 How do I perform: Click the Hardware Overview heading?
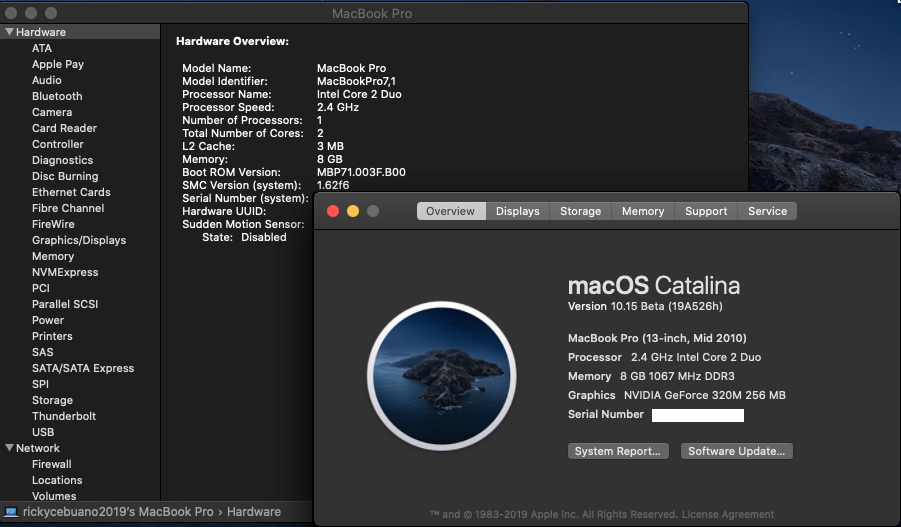(x=232, y=41)
